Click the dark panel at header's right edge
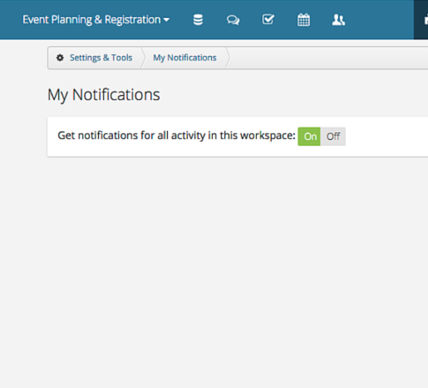Viewport: 428px width, 388px height. click(421, 20)
